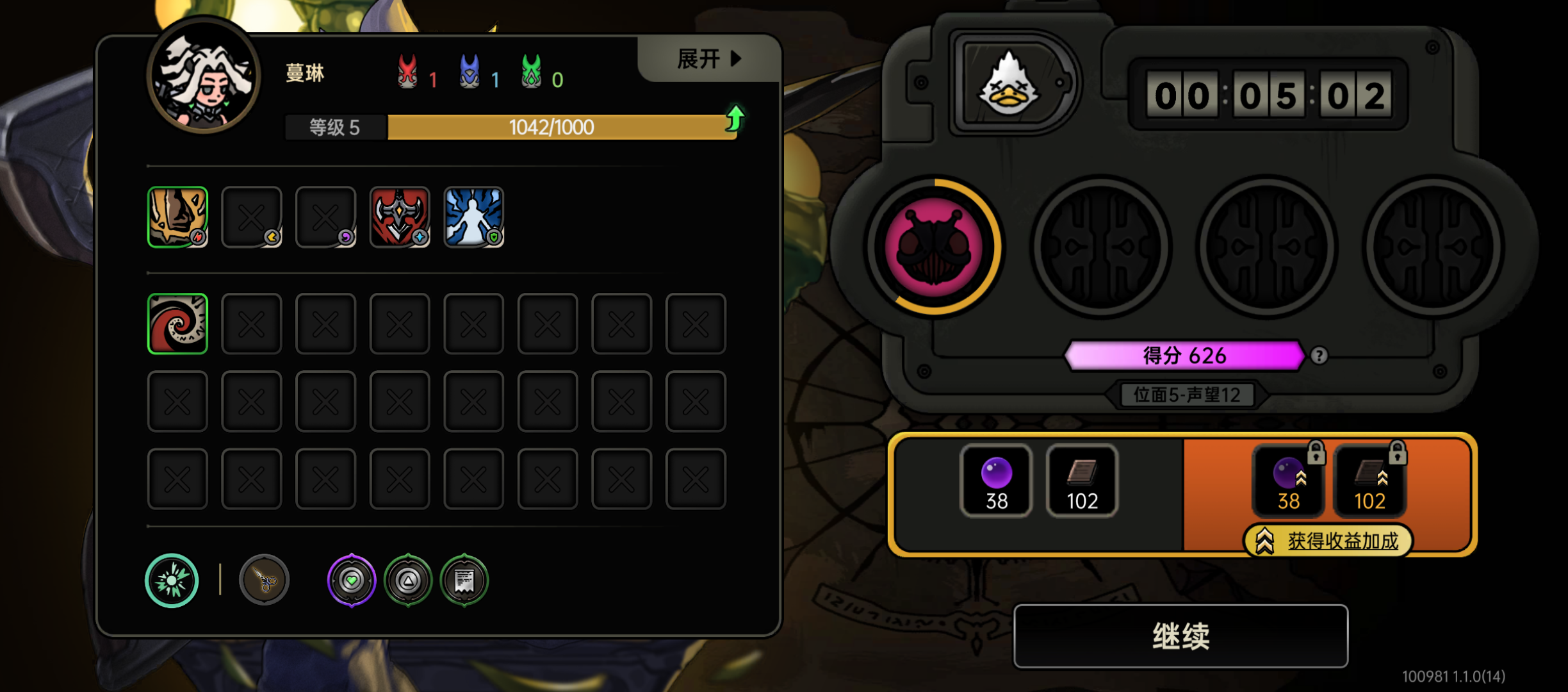The image size is (1568, 692).
Task: Click the teal burst emblem icon
Action: click(x=172, y=581)
